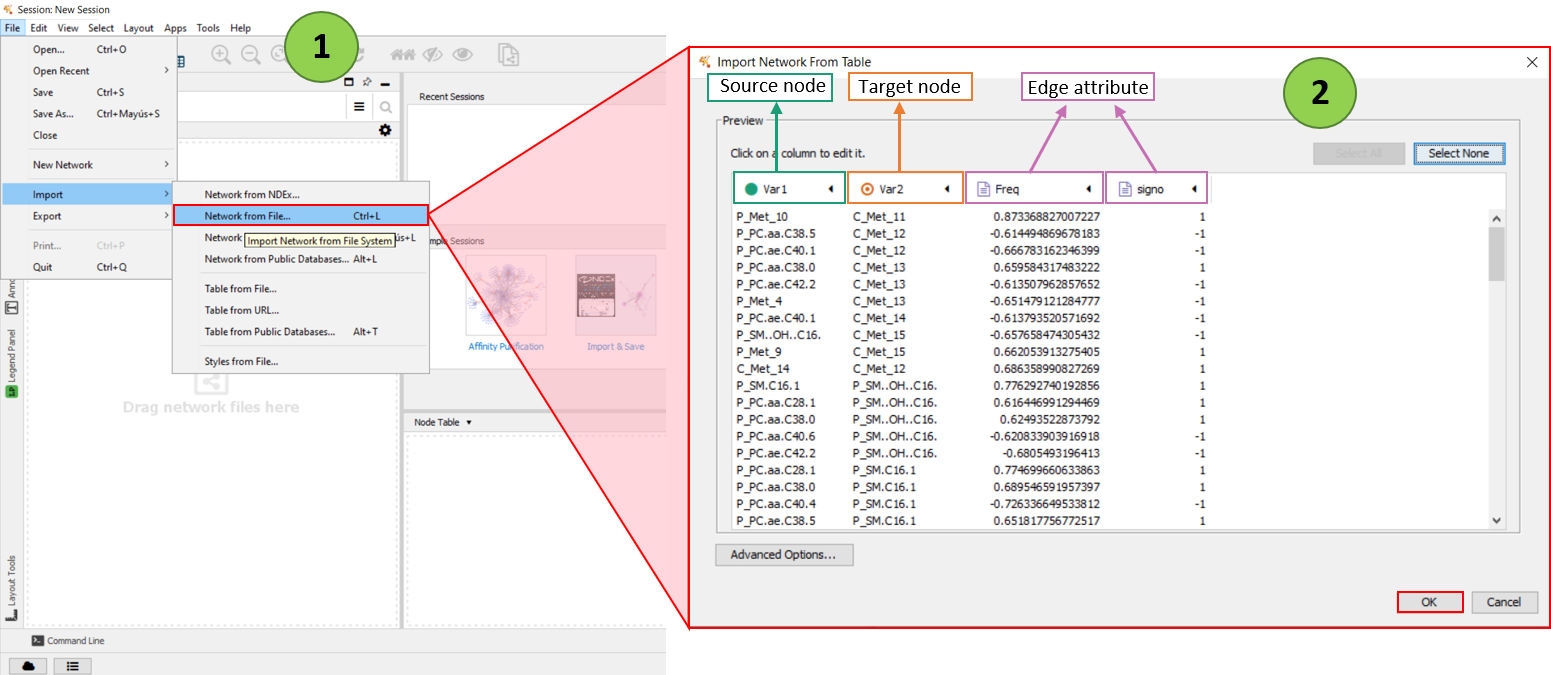The width and height of the screenshot is (1551, 675).
Task: Expand the Freq column edit arrow
Action: point(1088,189)
